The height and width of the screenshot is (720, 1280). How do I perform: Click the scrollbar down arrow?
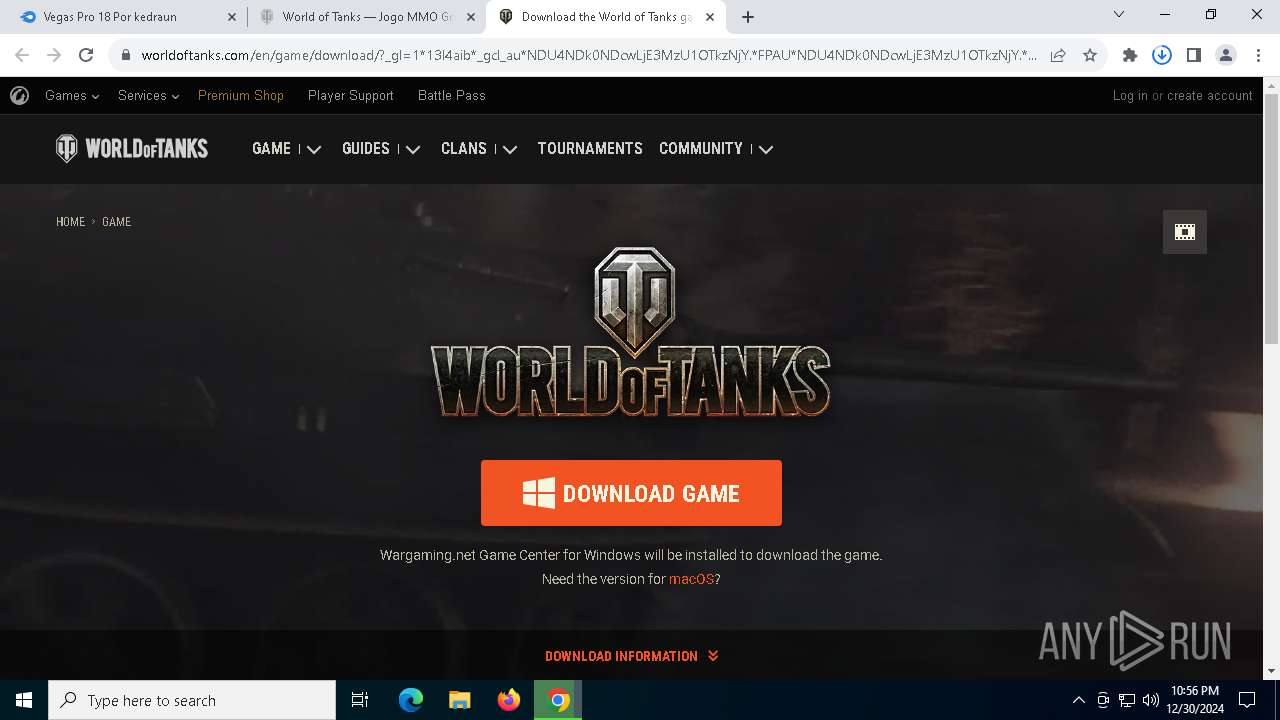pyautogui.click(x=1271, y=671)
